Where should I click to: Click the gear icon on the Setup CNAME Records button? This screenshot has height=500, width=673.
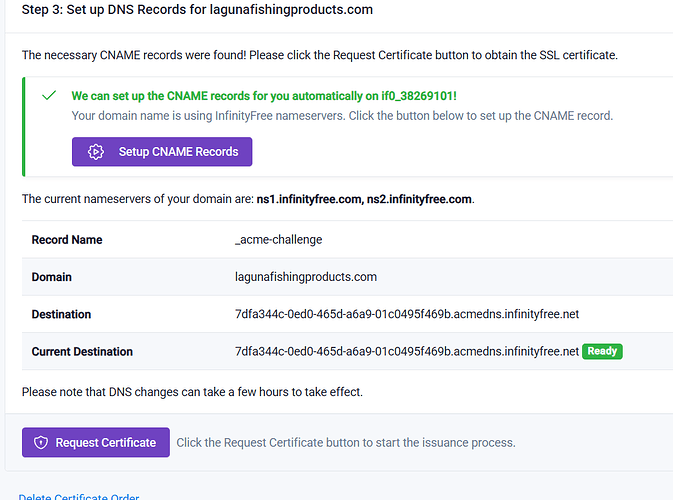pyautogui.click(x=96, y=152)
